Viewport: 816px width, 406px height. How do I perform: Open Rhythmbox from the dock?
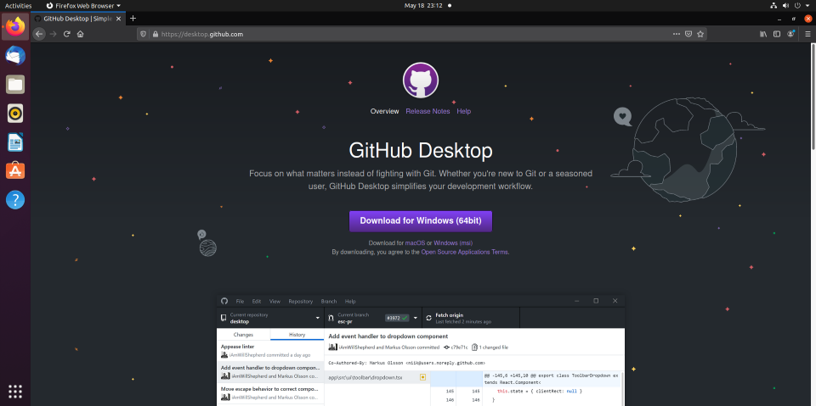pos(15,113)
